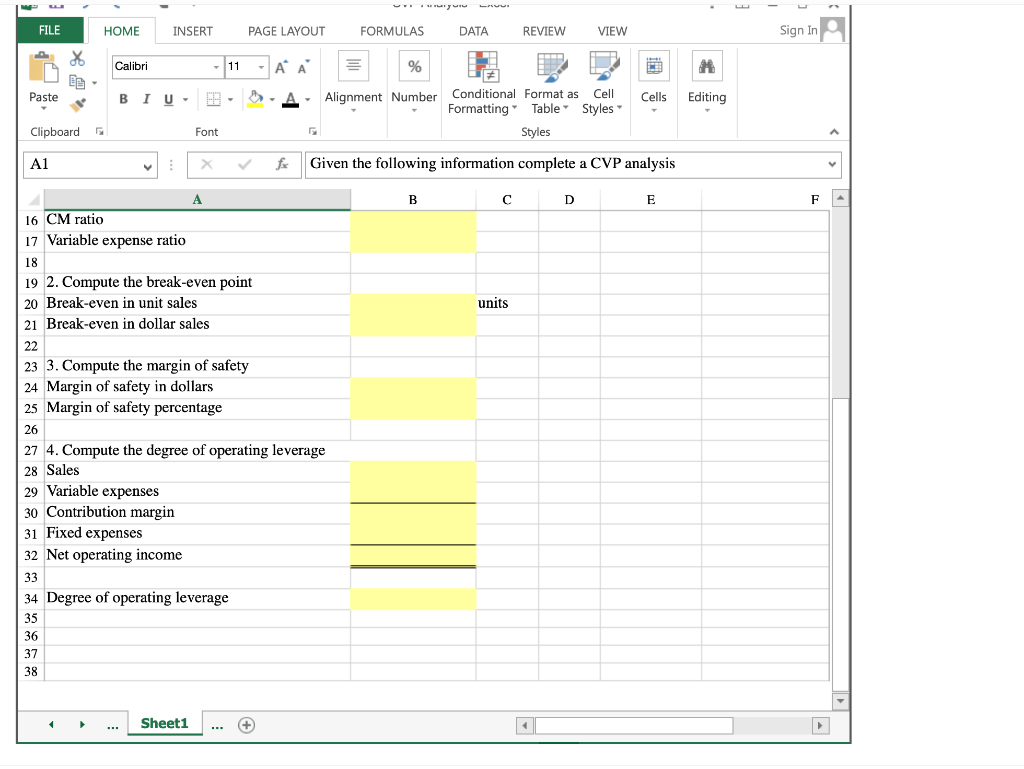Image resolution: width=1024 pixels, height=769 pixels.
Task: Click the Cancel X formula button
Action: click(x=206, y=165)
